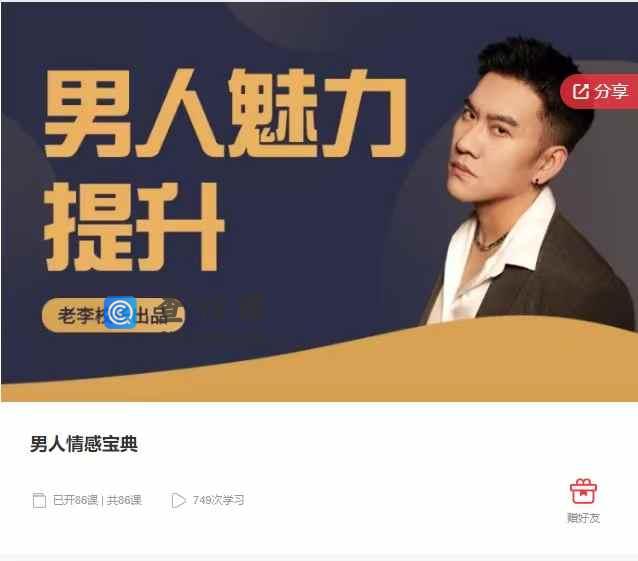Open the 男人情感宝典 course title
638x561 pixels.
click(84, 443)
